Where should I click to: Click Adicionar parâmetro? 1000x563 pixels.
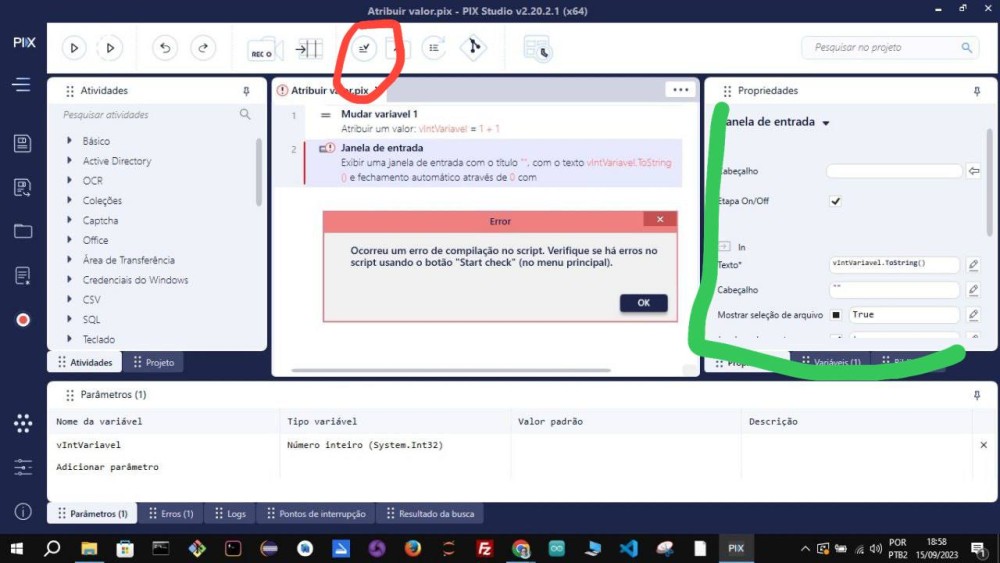(x=107, y=467)
